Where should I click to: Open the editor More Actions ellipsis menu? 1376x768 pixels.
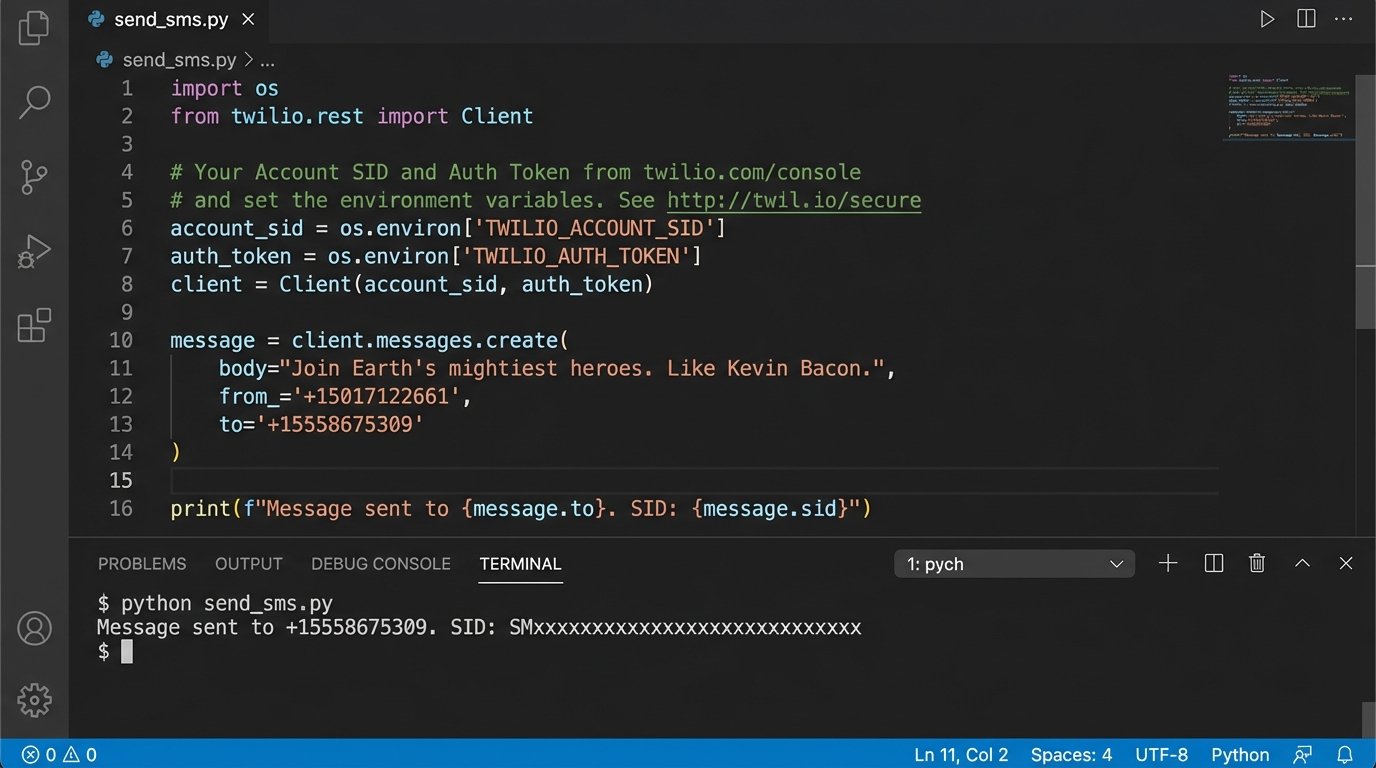(1343, 19)
